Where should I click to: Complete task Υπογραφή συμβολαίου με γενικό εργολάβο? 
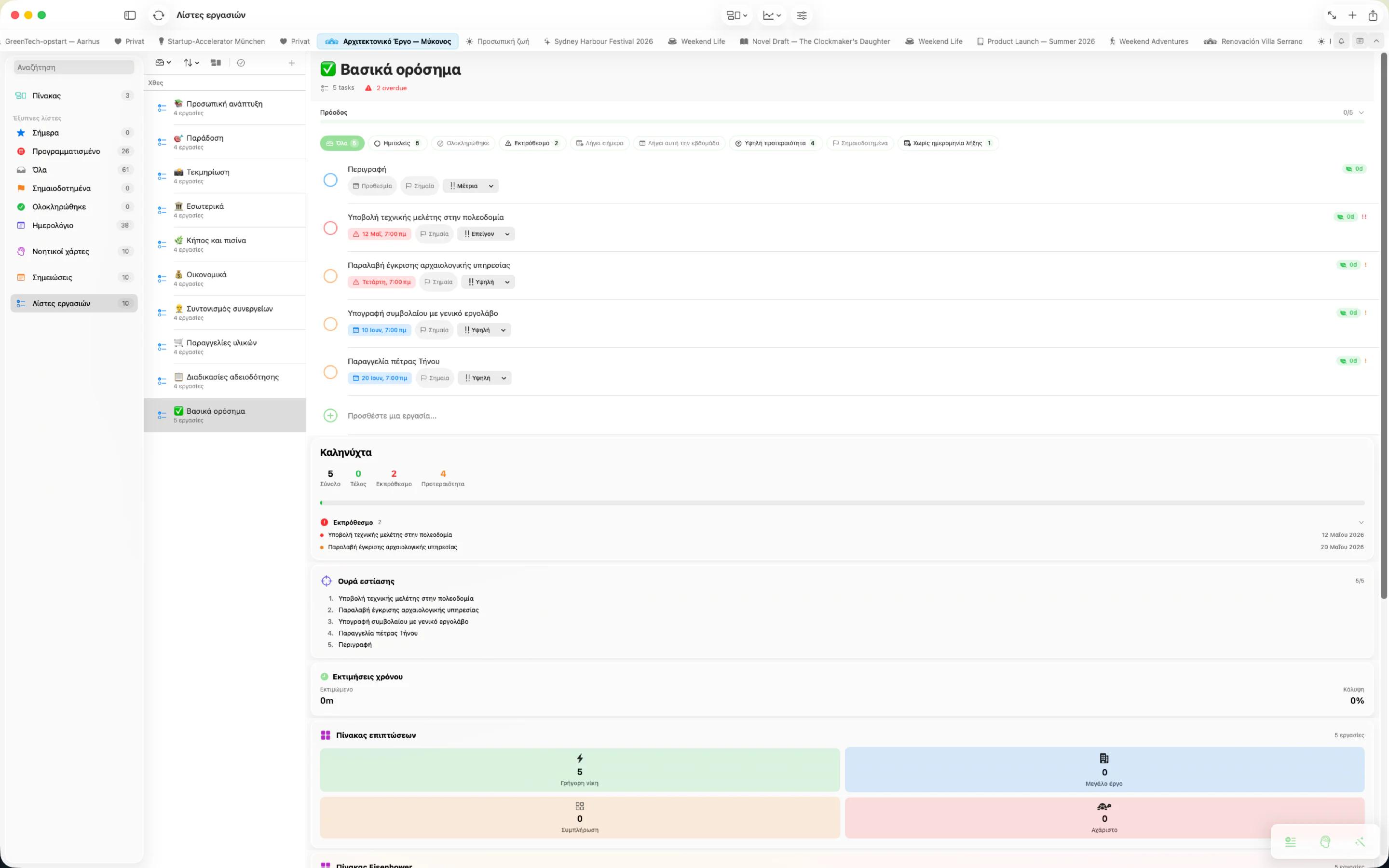[330, 324]
